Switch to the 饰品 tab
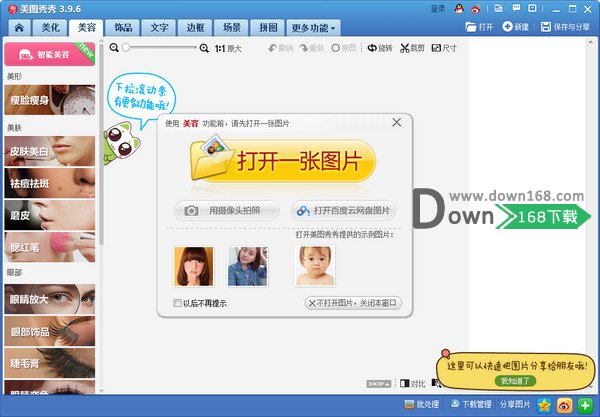The image size is (600, 417). pyautogui.click(x=123, y=28)
